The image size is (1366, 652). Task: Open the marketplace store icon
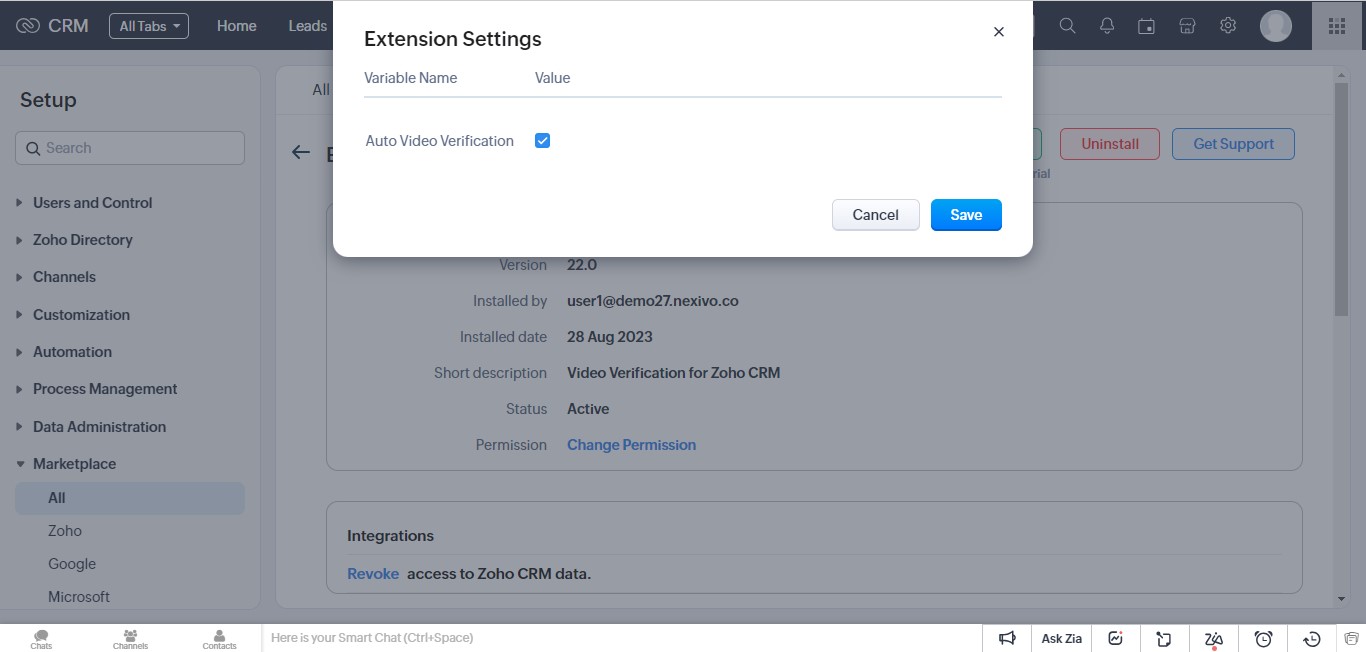(x=1187, y=26)
